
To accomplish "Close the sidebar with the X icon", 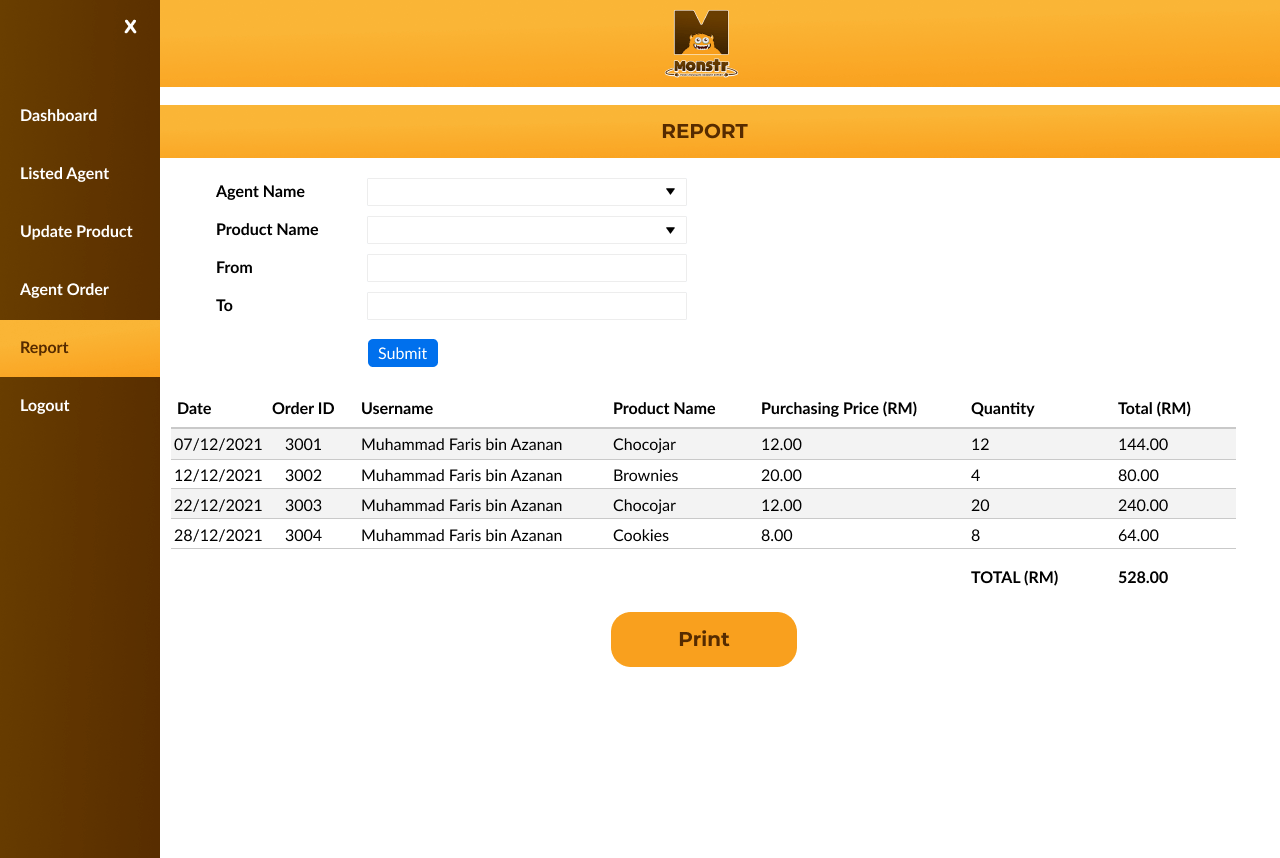I will 130,27.
